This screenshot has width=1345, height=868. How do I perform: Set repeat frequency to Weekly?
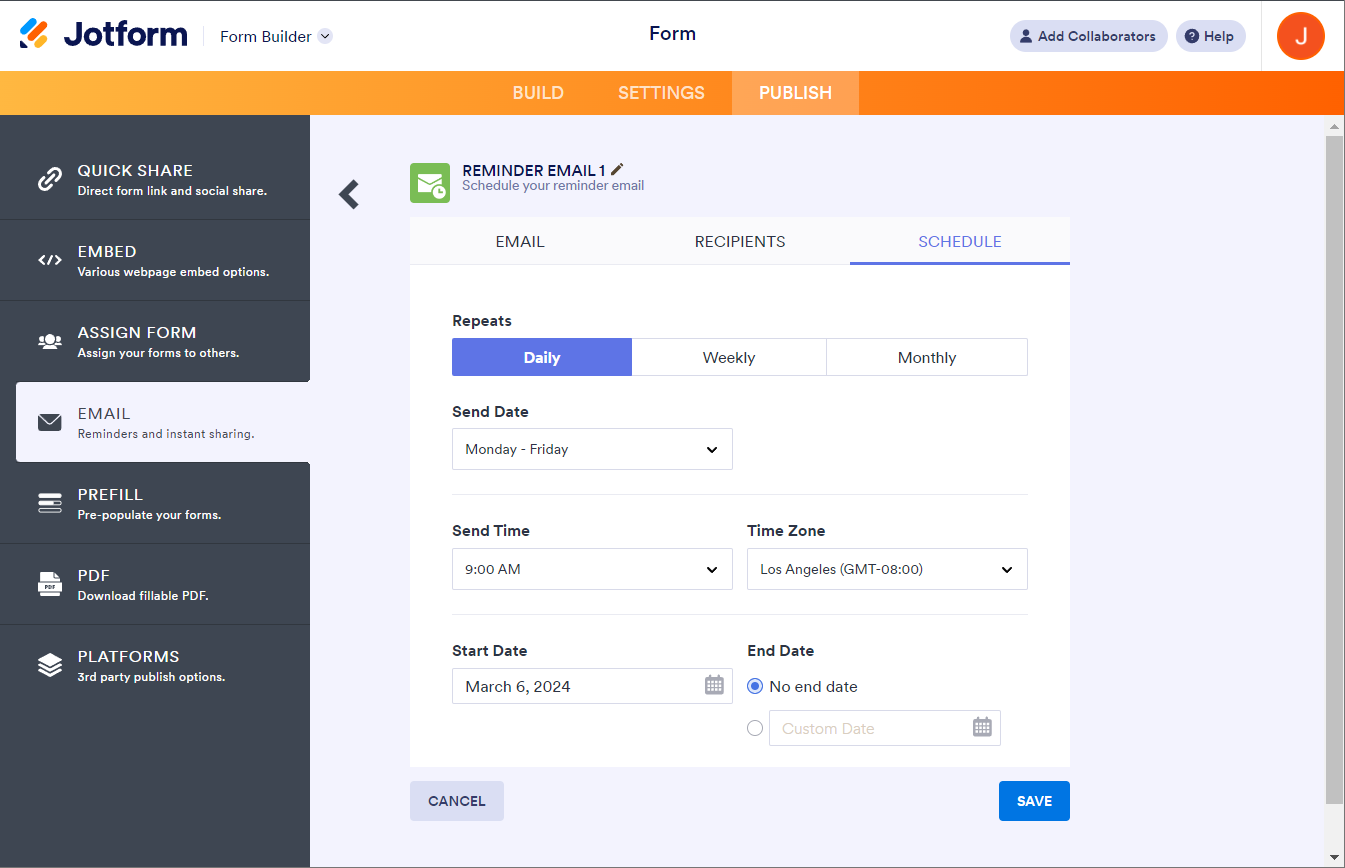point(729,357)
